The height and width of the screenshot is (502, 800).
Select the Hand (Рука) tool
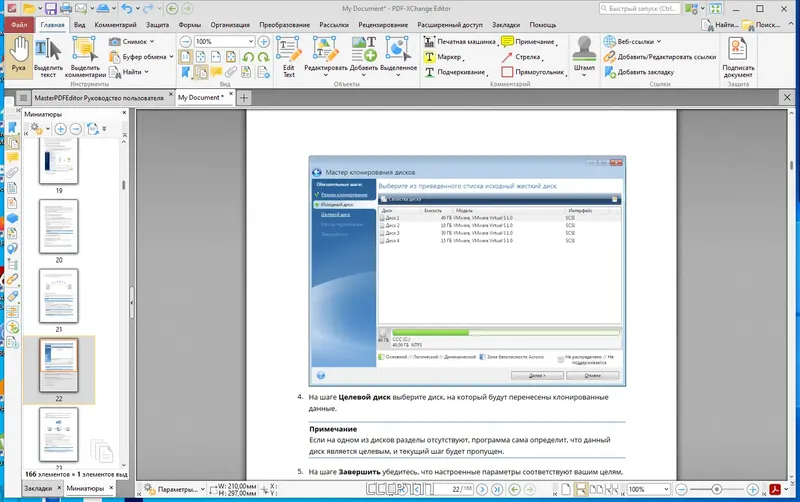(x=19, y=56)
